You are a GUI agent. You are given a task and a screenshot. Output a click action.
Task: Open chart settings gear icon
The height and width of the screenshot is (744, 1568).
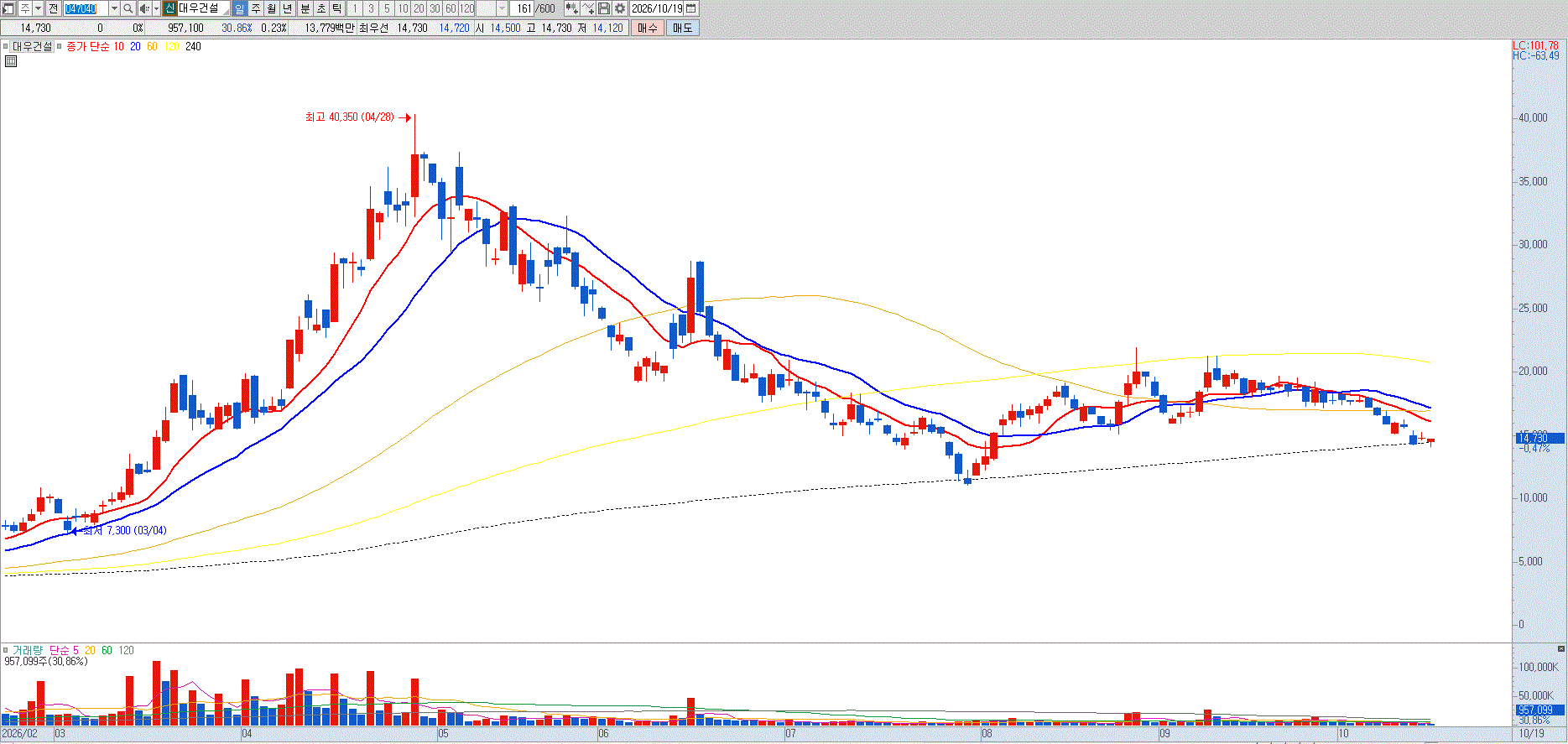click(620, 8)
